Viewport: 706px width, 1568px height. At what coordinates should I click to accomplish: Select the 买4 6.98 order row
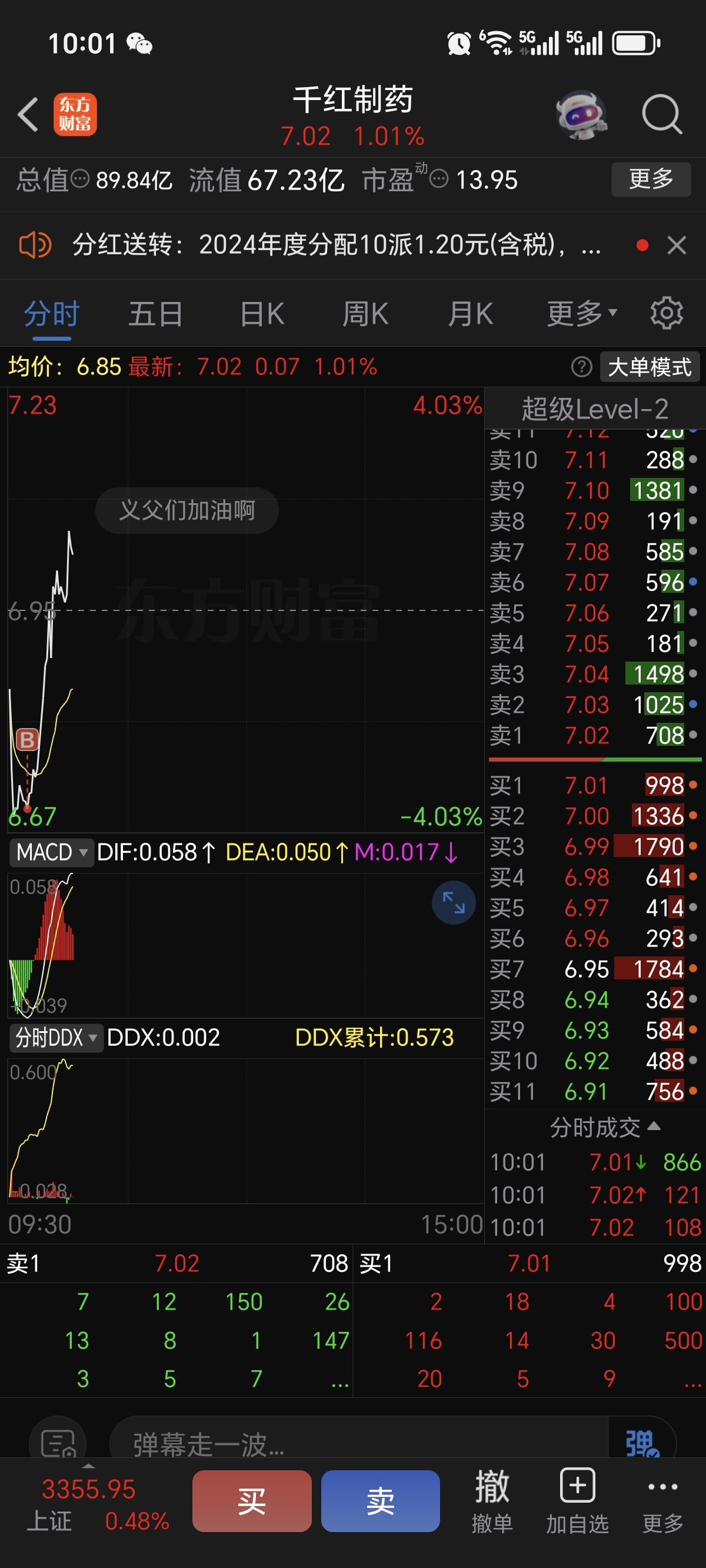pyautogui.click(x=595, y=877)
